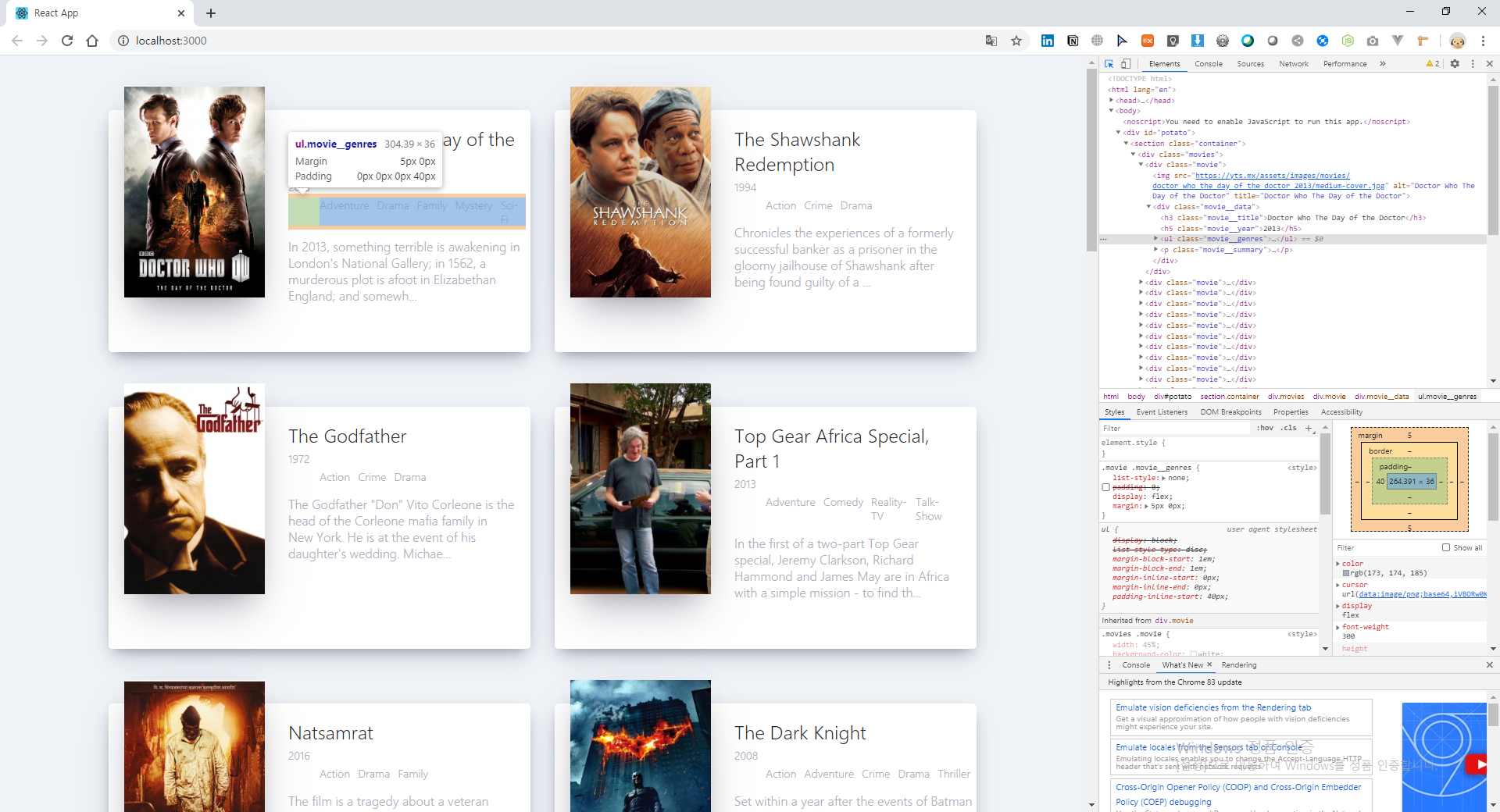Click the LinkedIn extension icon

1048,41
